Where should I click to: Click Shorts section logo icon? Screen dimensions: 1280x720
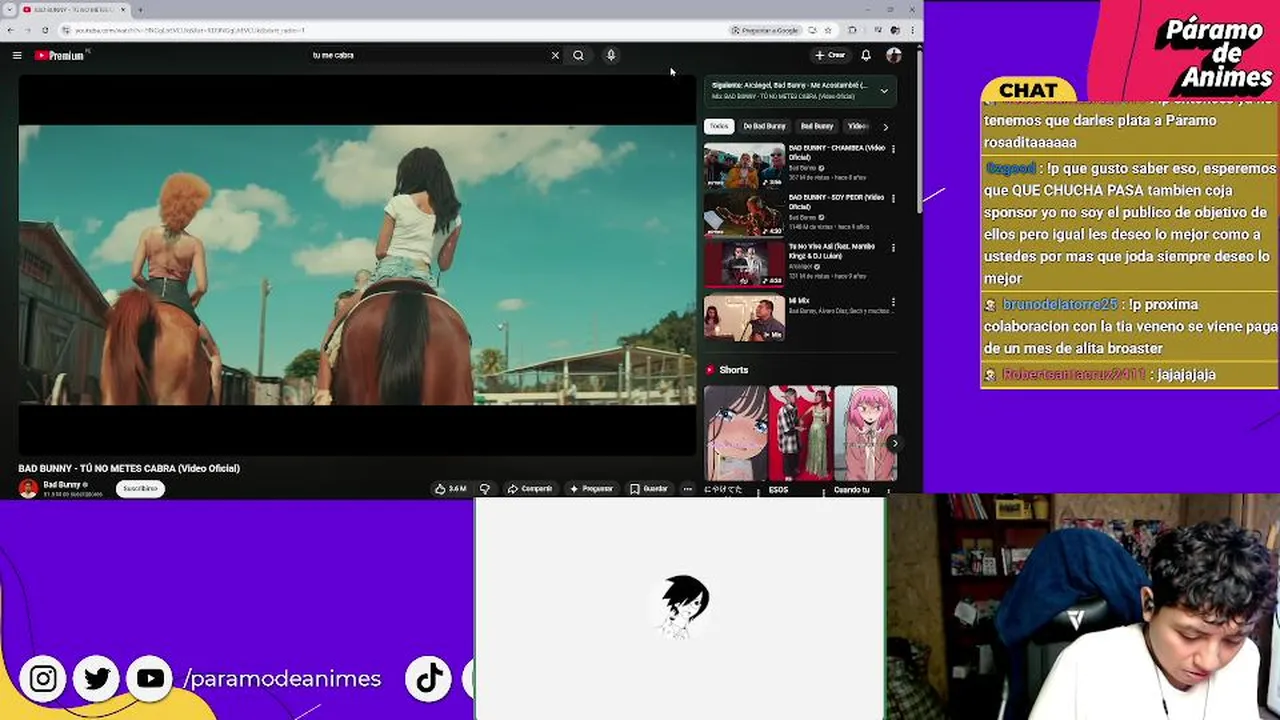[710, 370]
